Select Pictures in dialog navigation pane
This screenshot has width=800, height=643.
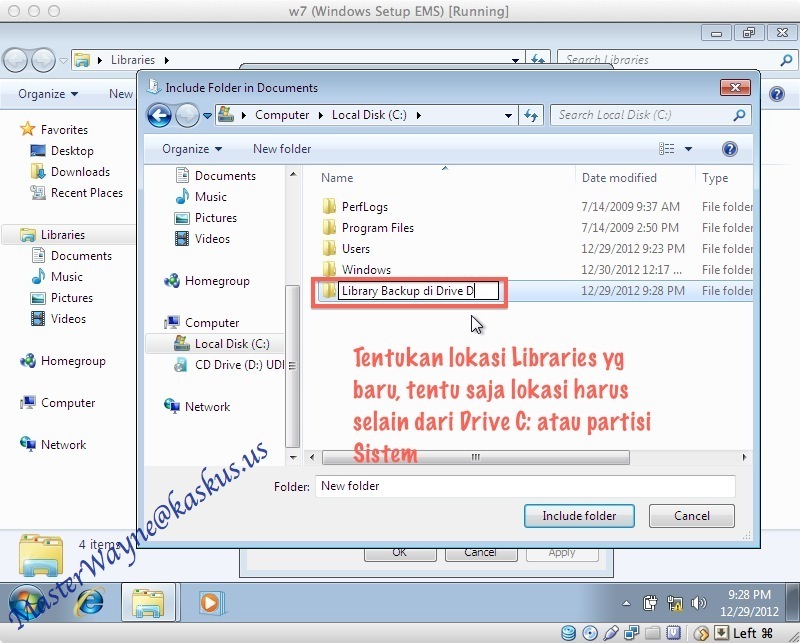215,218
